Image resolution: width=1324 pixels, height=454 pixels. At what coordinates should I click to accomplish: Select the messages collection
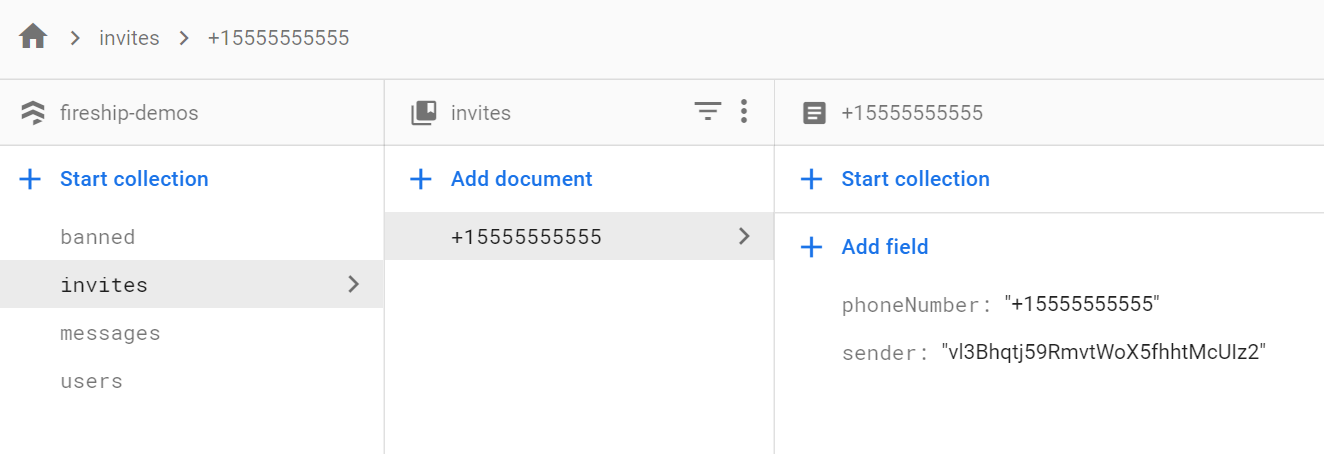coord(110,333)
